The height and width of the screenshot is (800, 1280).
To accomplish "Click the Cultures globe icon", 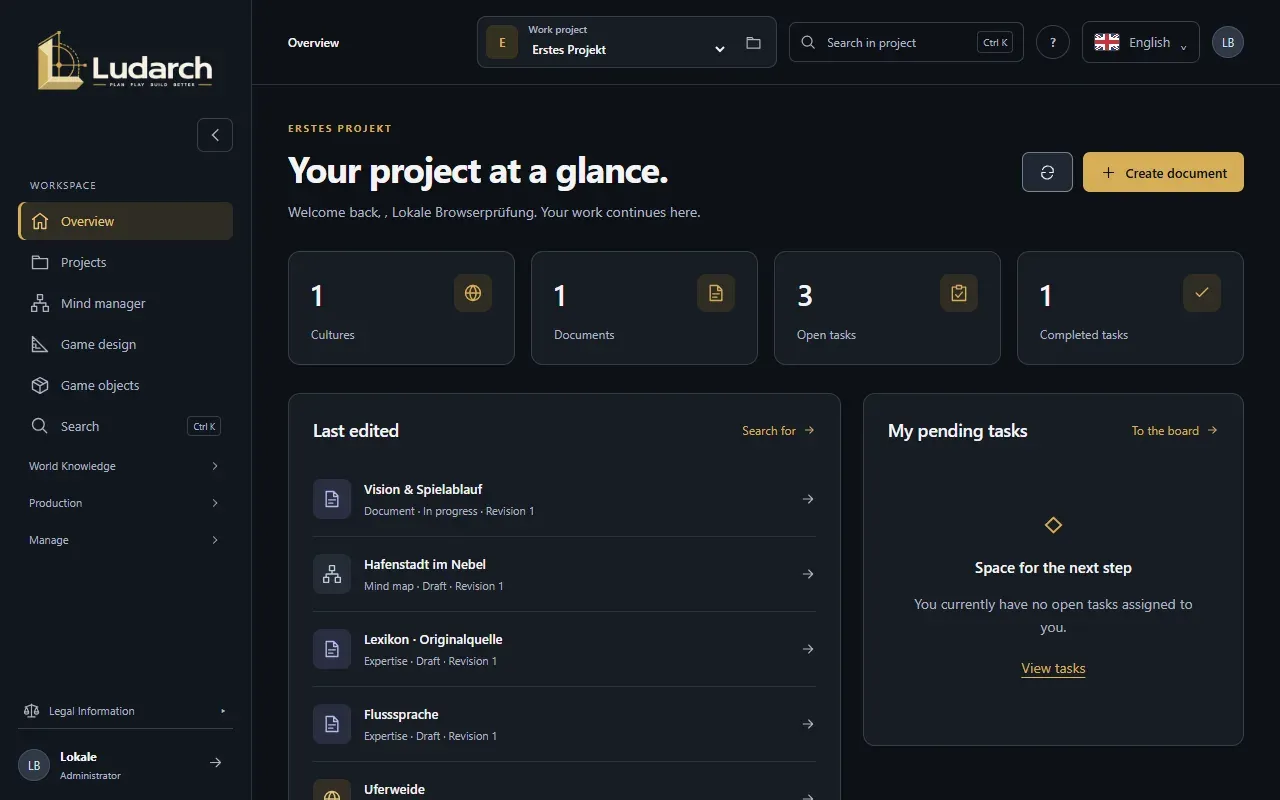I will (x=473, y=294).
